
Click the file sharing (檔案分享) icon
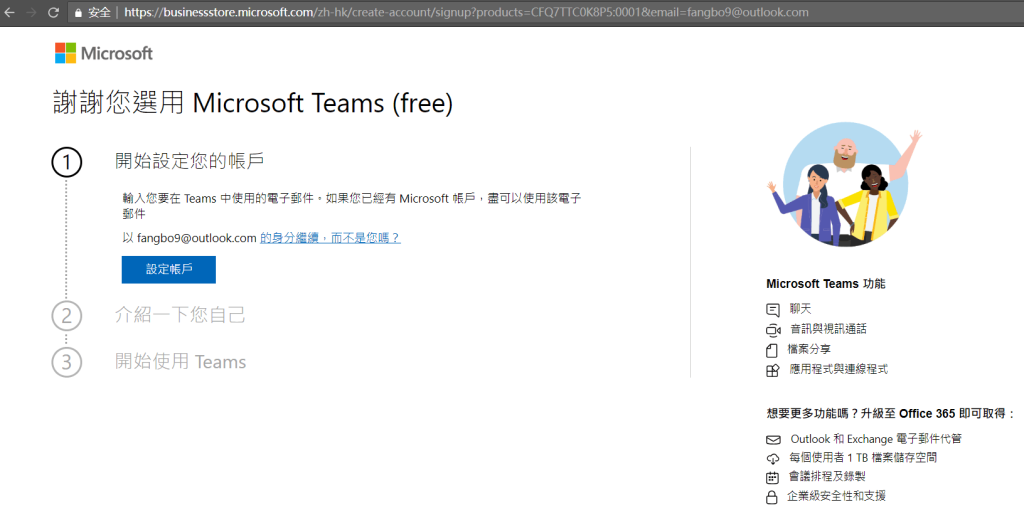(773, 350)
